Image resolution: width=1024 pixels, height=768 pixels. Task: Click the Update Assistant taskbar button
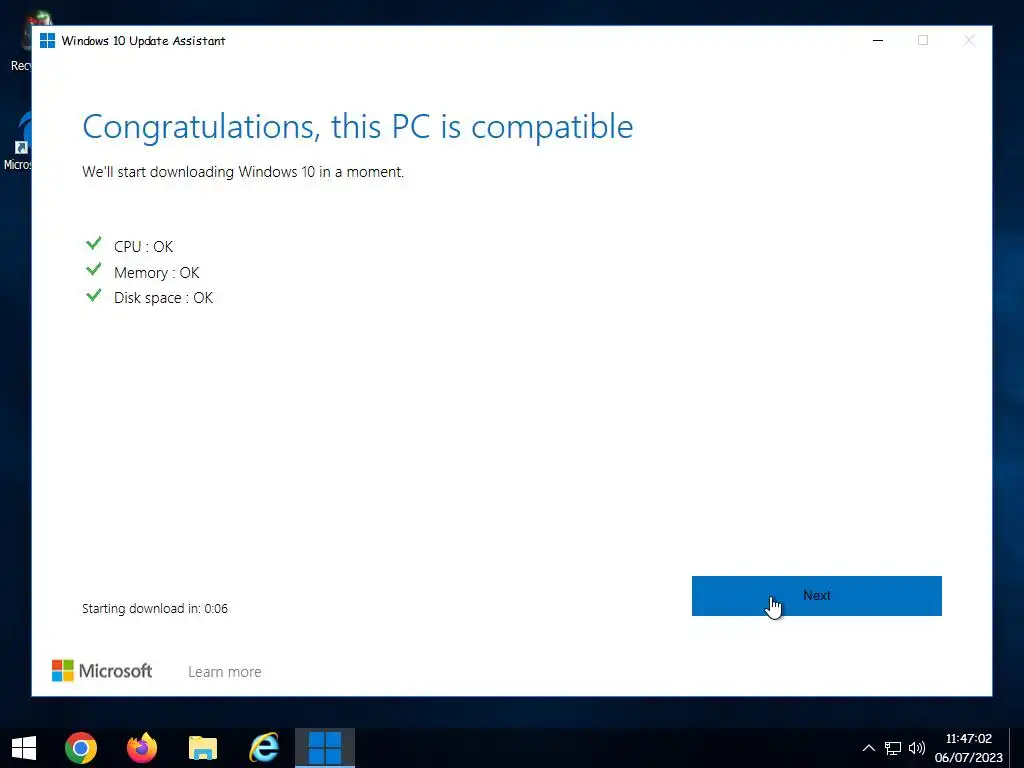[x=325, y=748]
